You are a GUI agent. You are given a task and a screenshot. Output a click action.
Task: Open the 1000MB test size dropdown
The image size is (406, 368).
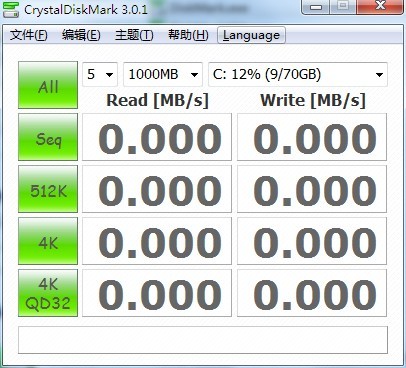(x=163, y=74)
